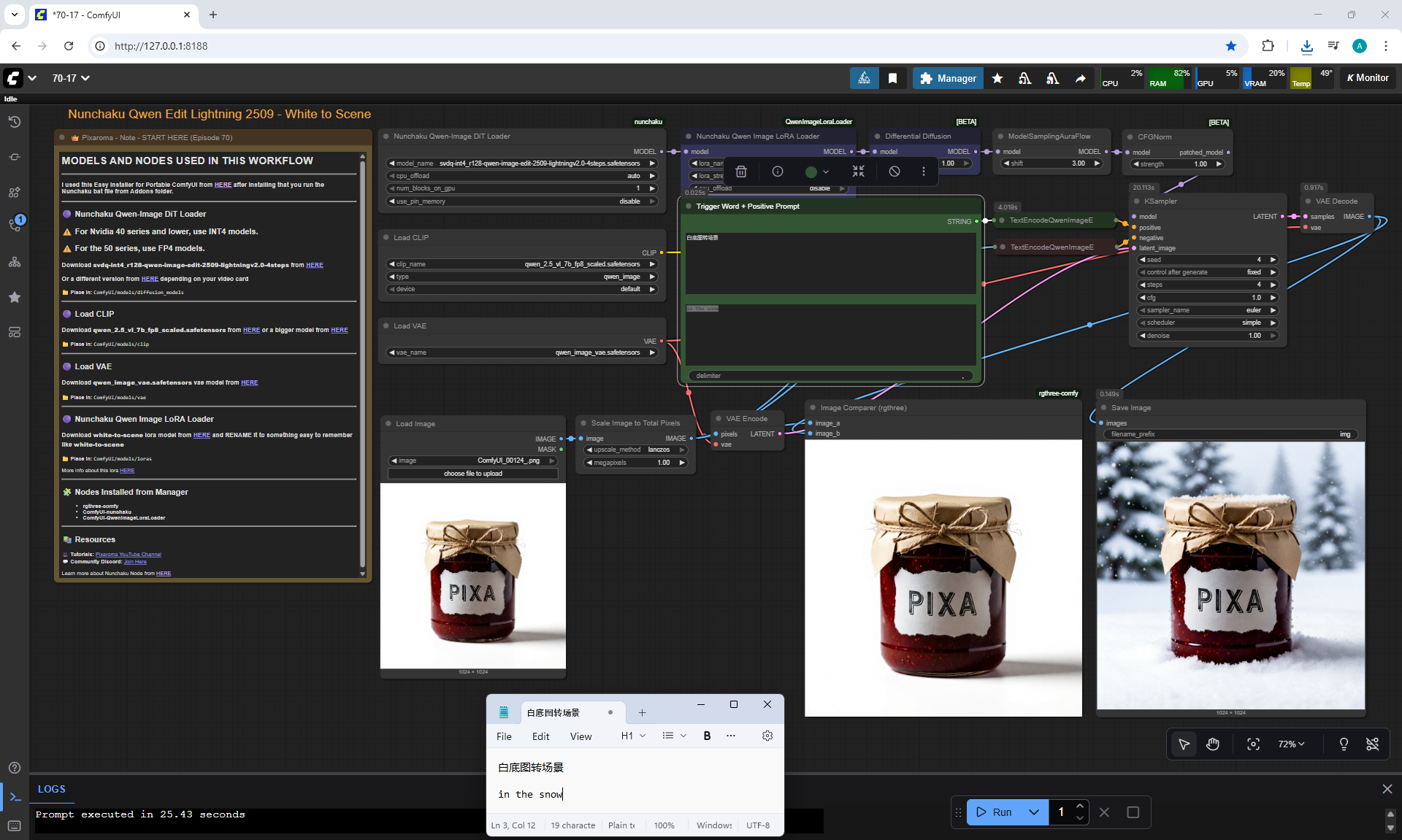Open the queue history sidebar icon
This screenshot has height=840, width=1402.
pos(15,122)
